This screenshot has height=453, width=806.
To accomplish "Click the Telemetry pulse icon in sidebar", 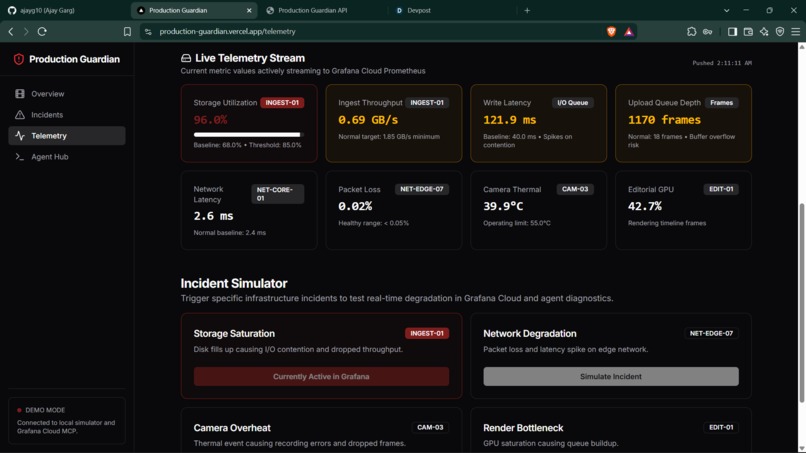I will [20, 136].
